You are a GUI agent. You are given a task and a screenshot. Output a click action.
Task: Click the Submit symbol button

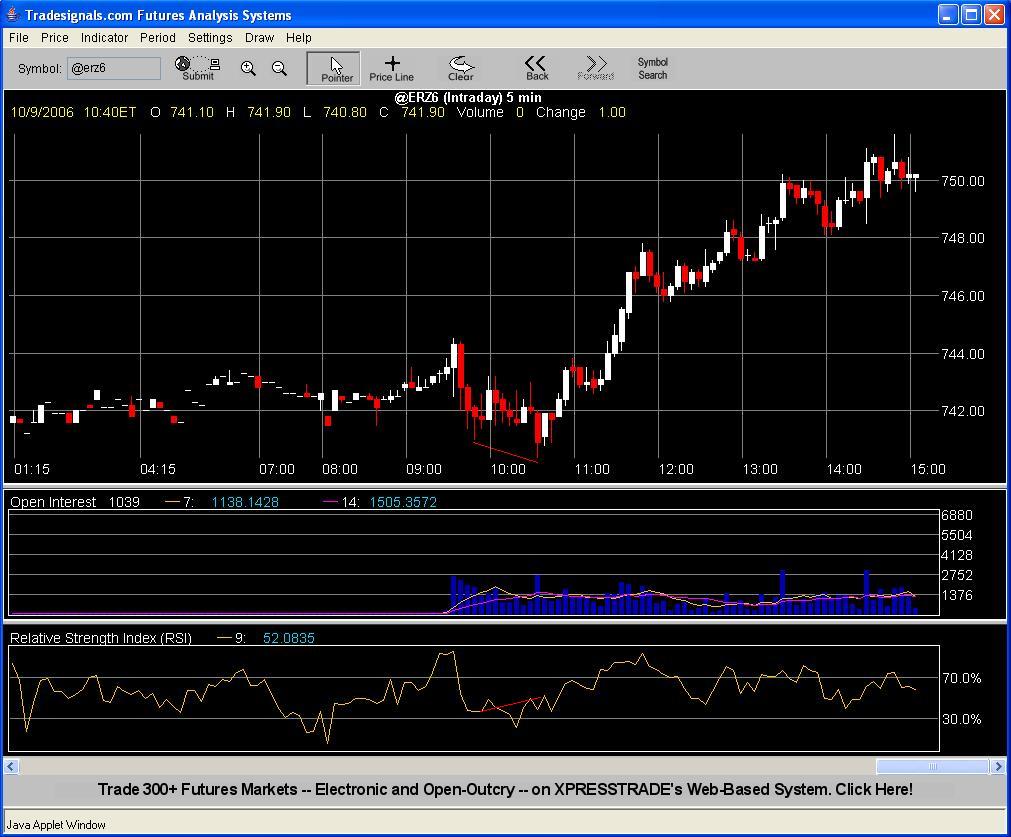coord(197,68)
